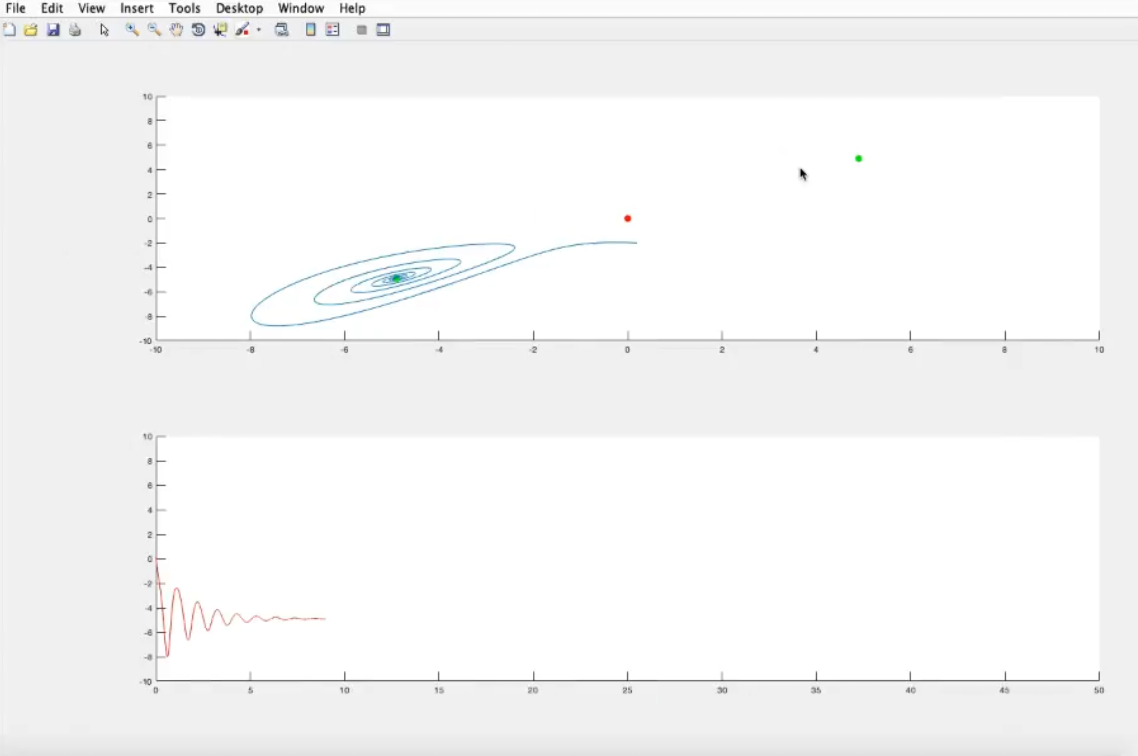
Task: Select the Edit Plot arrow tool
Action: [x=104, y=30]
